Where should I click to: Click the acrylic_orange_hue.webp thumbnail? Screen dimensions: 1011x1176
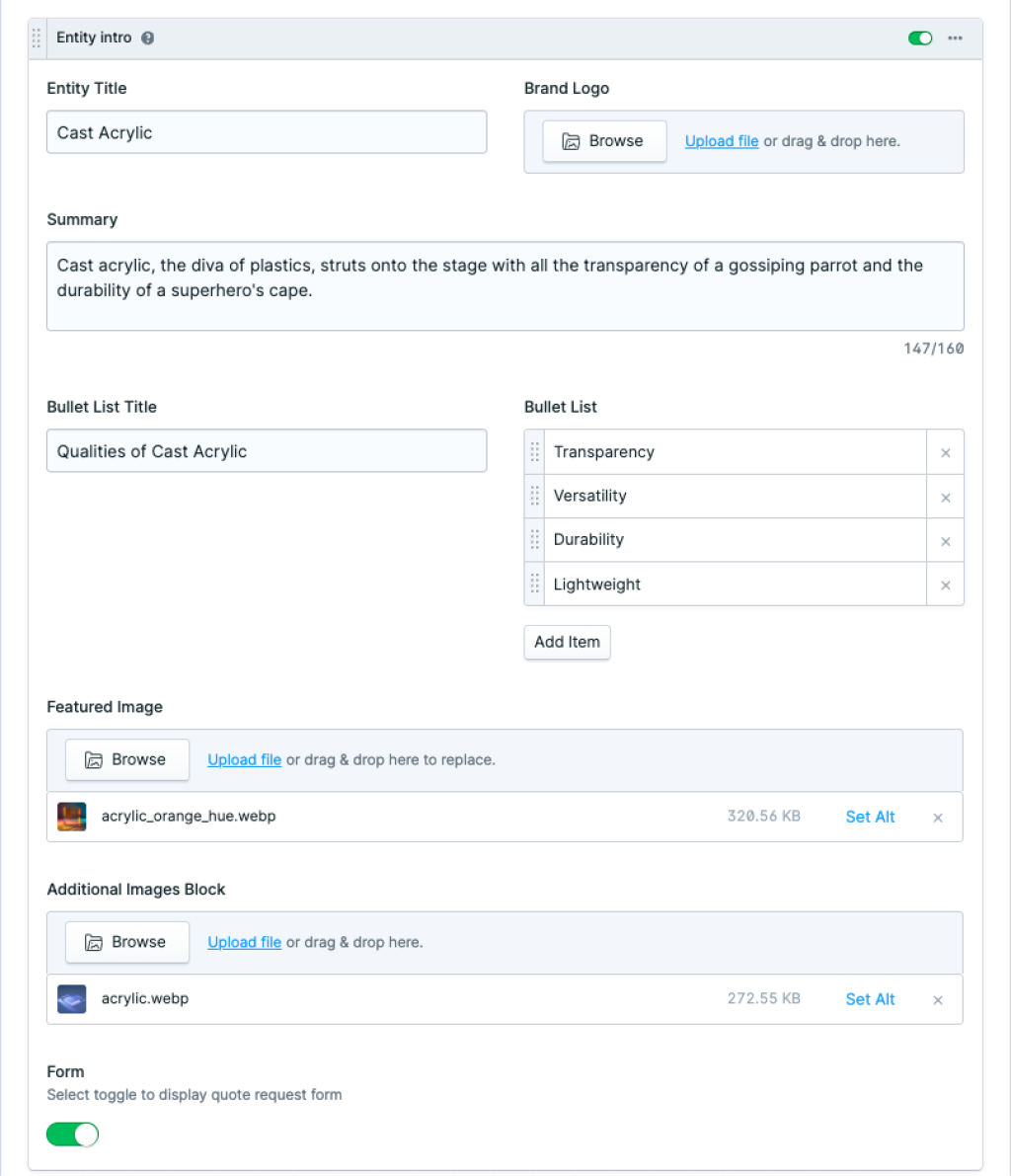click(71, 817)
